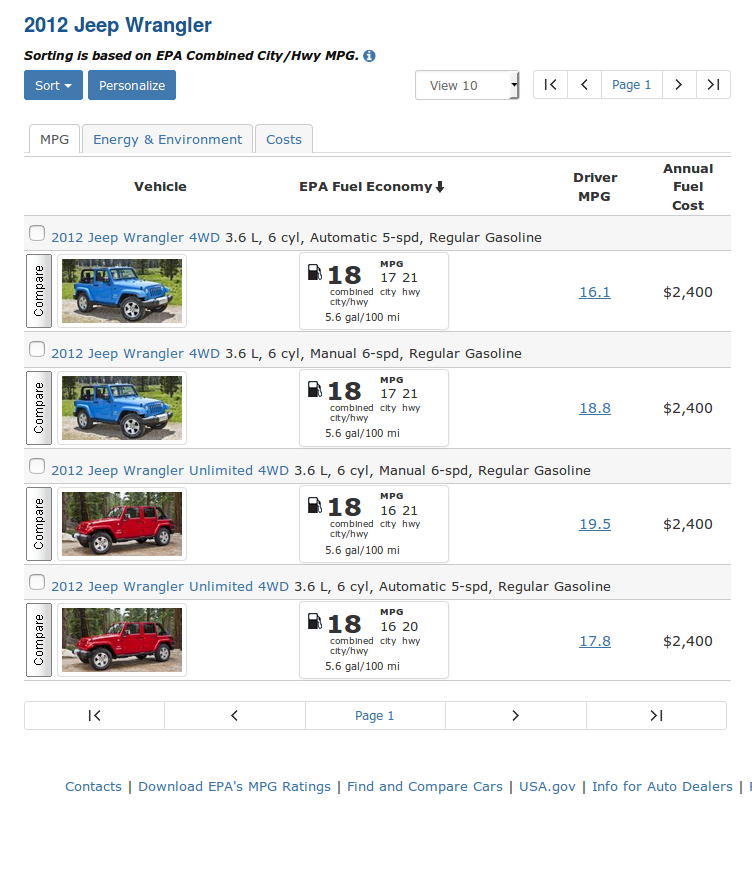The height and width of the screenshot is (895, 752).
Task: Switch to the Costs tab
Action: click(x=284, y=139)
